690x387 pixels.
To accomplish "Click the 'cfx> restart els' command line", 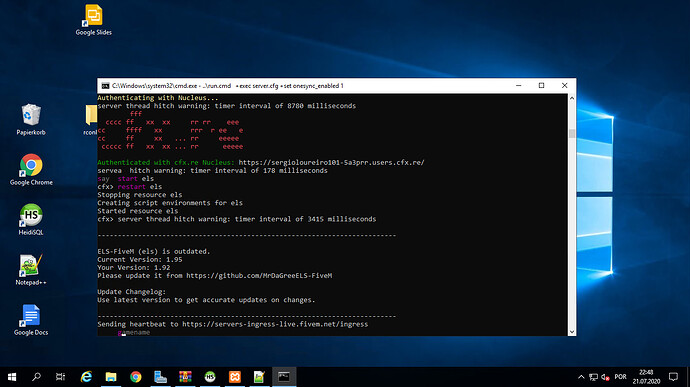I will (129, 187).
